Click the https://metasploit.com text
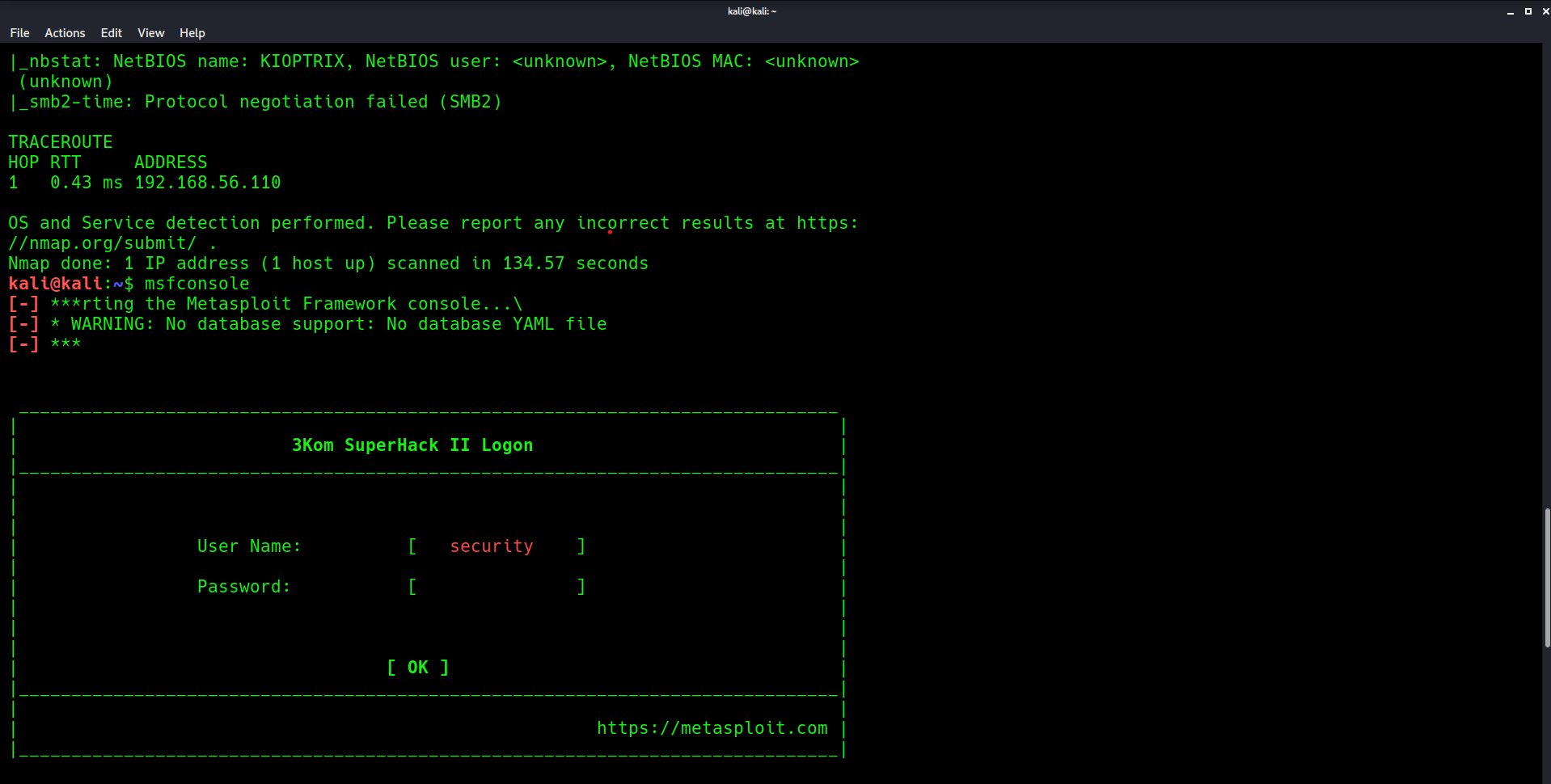 (712, 728)
